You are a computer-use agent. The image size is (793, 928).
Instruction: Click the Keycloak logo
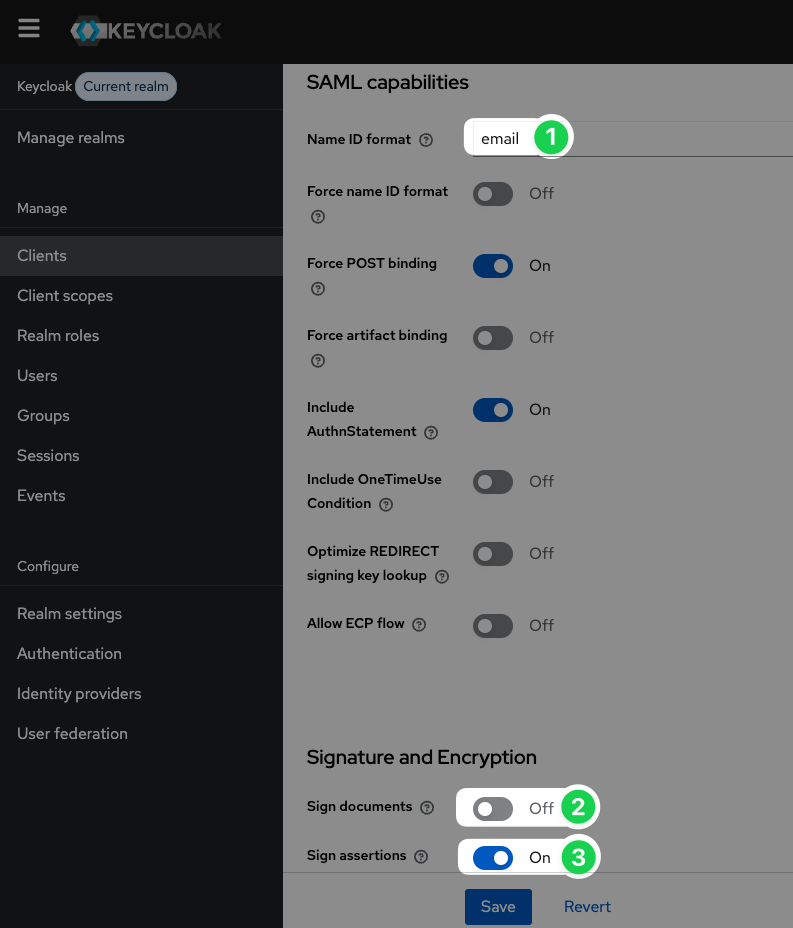tap(146, 31)
